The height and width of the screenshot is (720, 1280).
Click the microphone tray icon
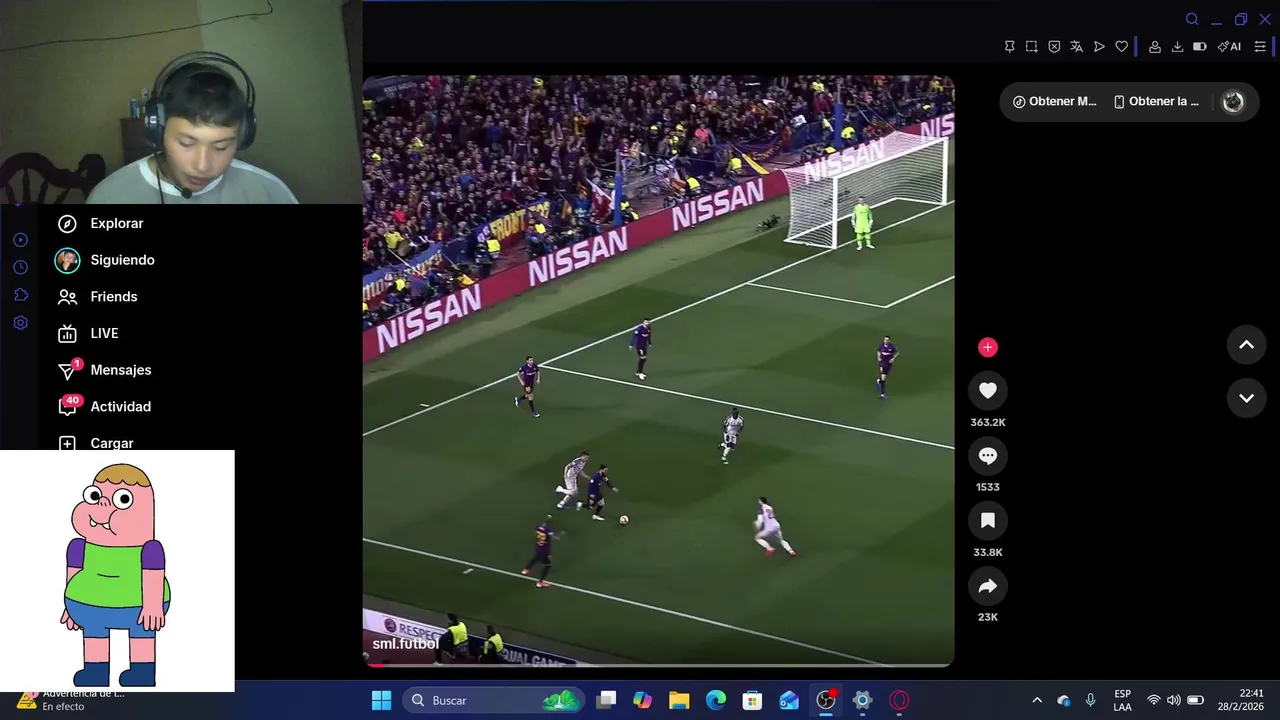pyautogui.click(x=1090, y=700)
